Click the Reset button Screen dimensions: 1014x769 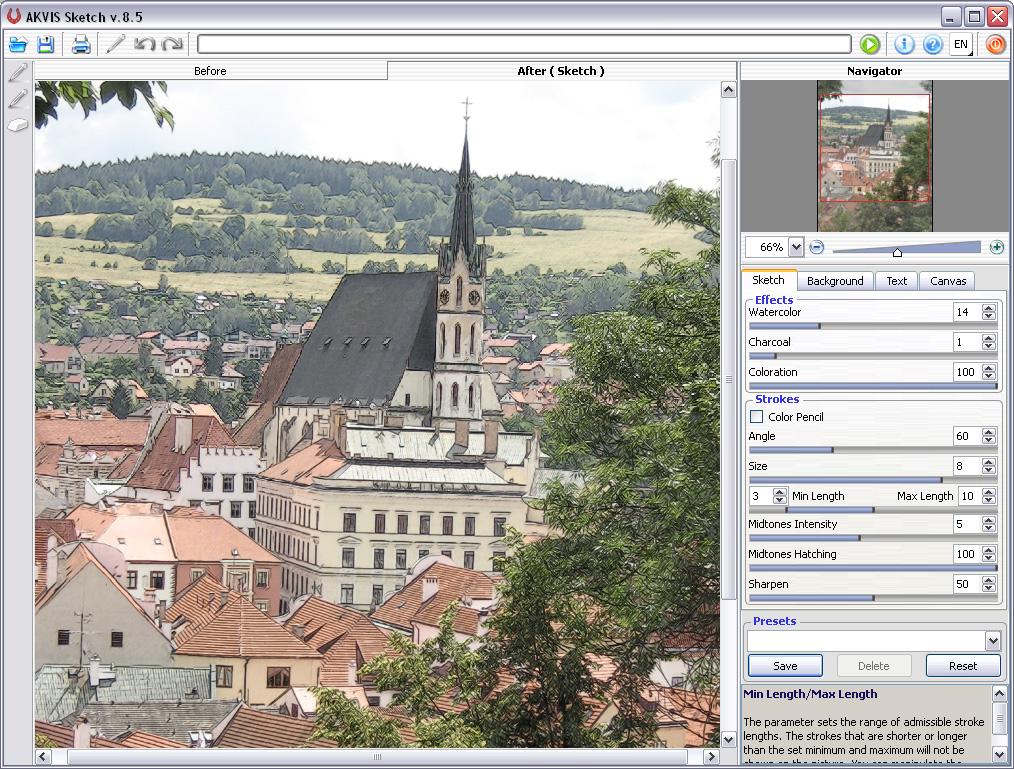pos(963,666)
